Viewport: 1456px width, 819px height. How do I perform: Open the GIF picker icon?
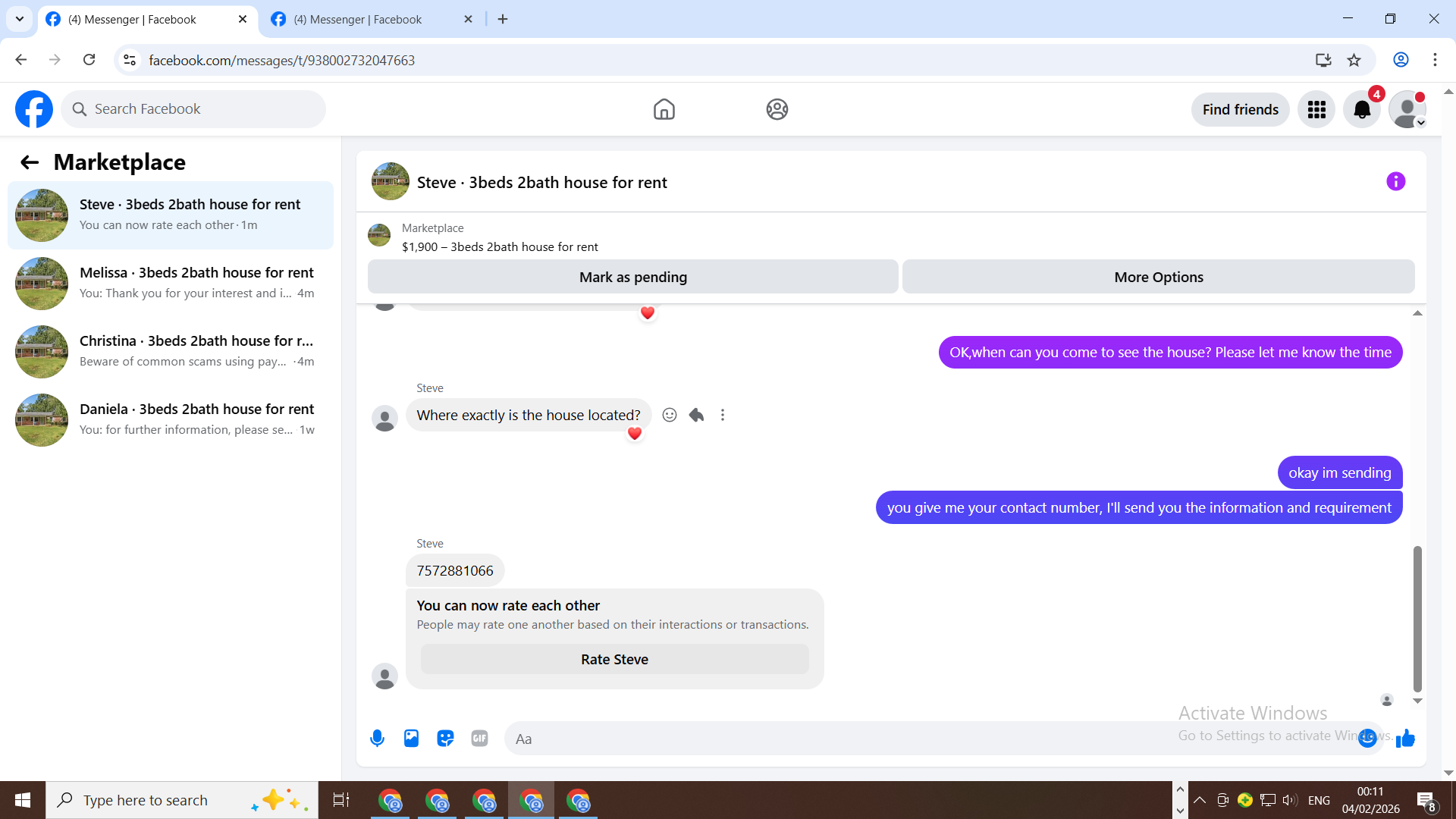(479, 738)
